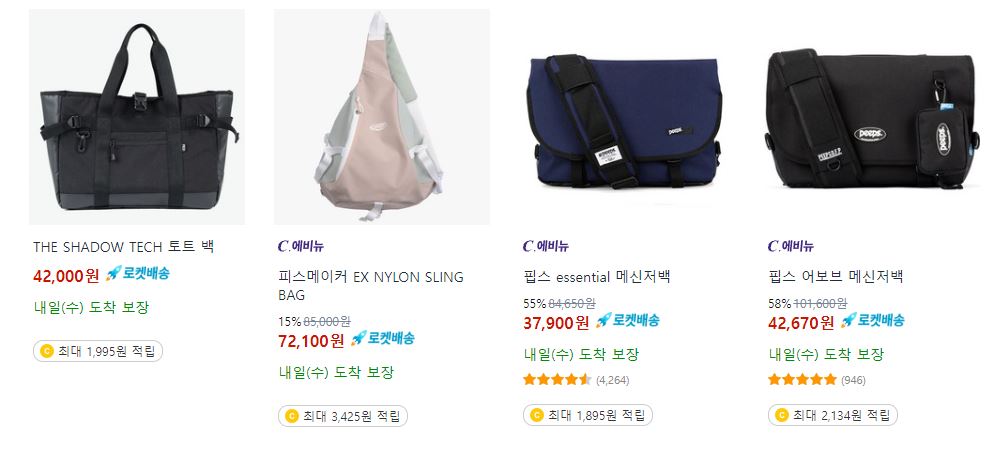The height and width of the screenshot is (466, 990).
Task: Click the rocket delivery badge beside 72,100원
Action: click(x=383, y=338)
